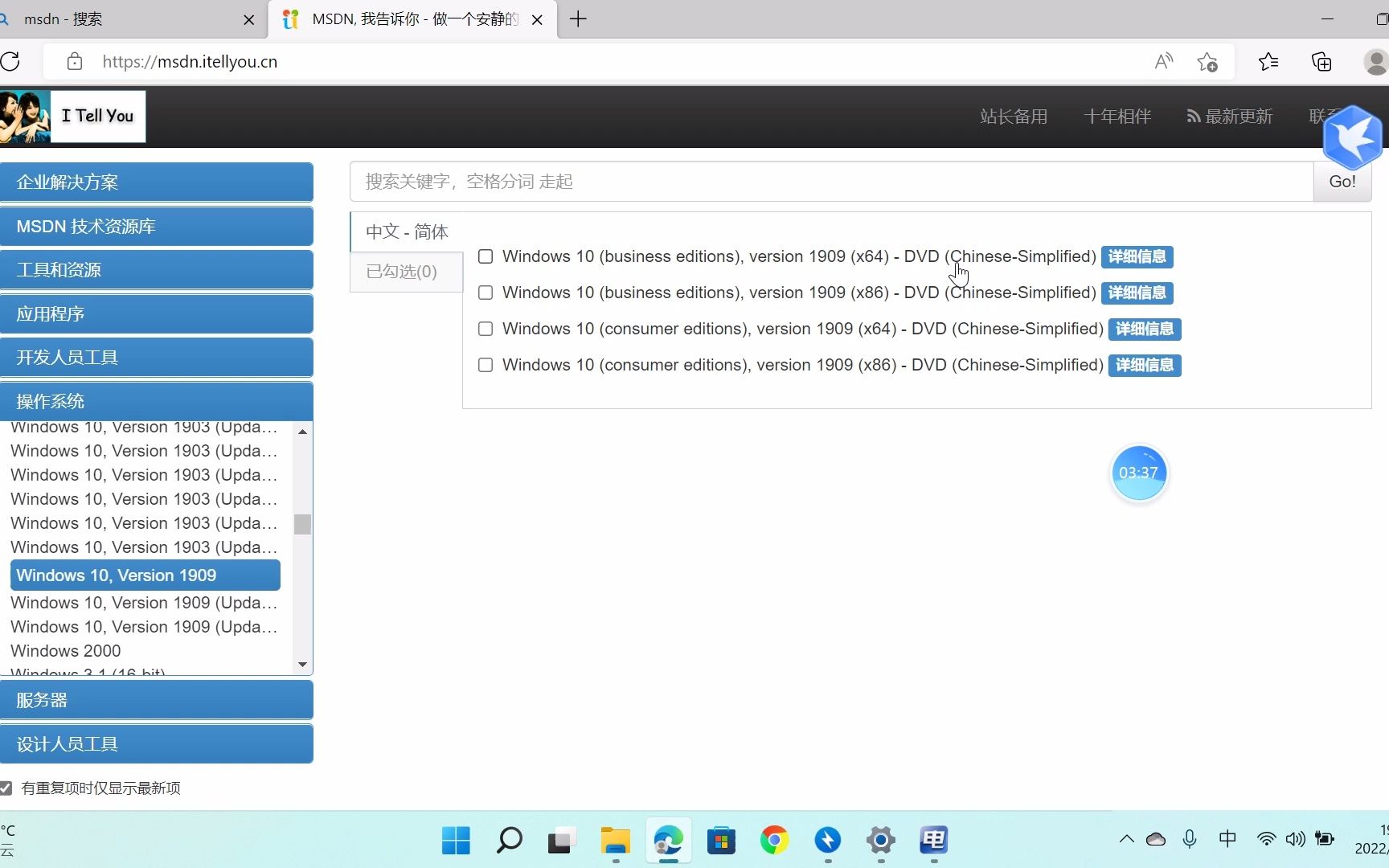Open Google Chrome from the taskbar
Image resolution: width=1389 pixels, height=868 pixels.
click(774, 841)
